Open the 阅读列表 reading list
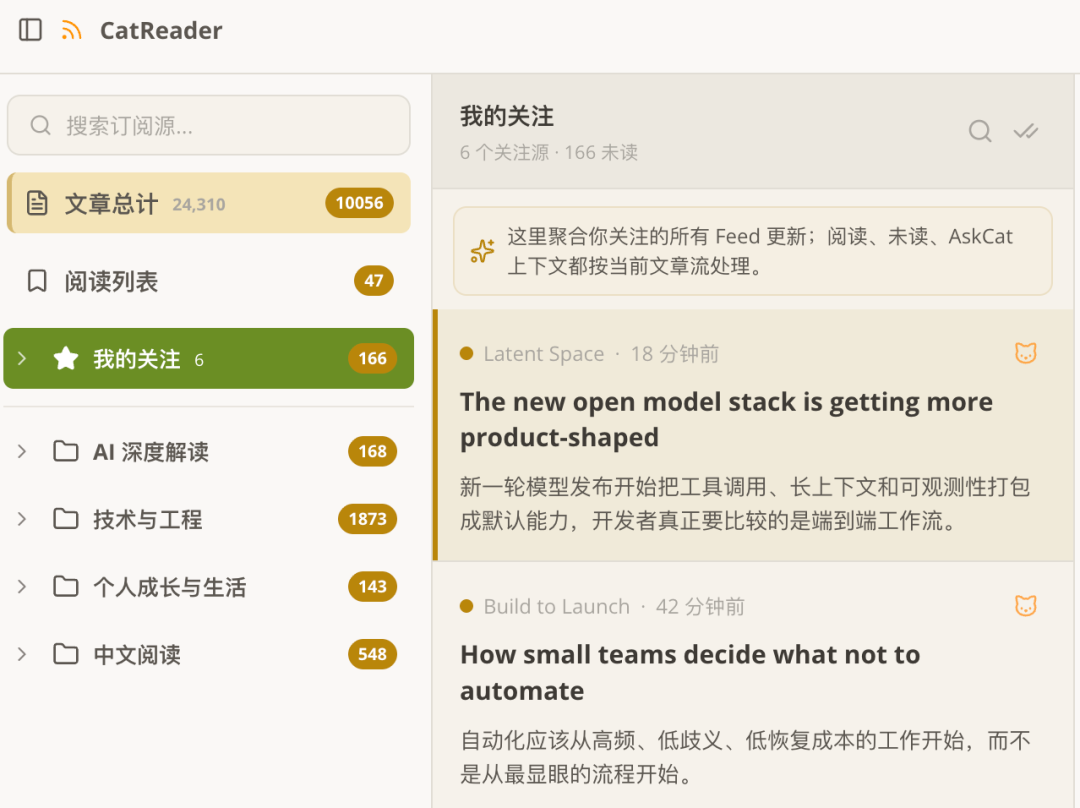Screen dimensions: 1080x808 tap(209, 281)
